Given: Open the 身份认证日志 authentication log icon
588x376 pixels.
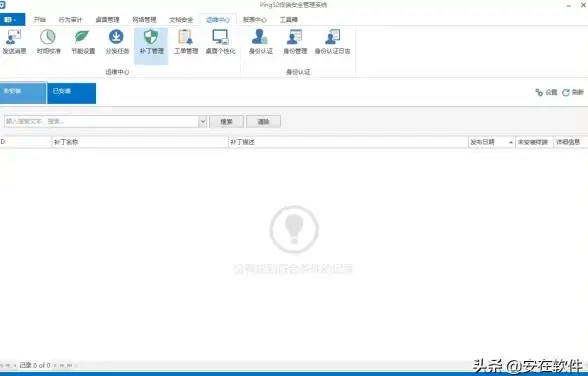Looking at the screenshot, I should [x=332, y=42].
